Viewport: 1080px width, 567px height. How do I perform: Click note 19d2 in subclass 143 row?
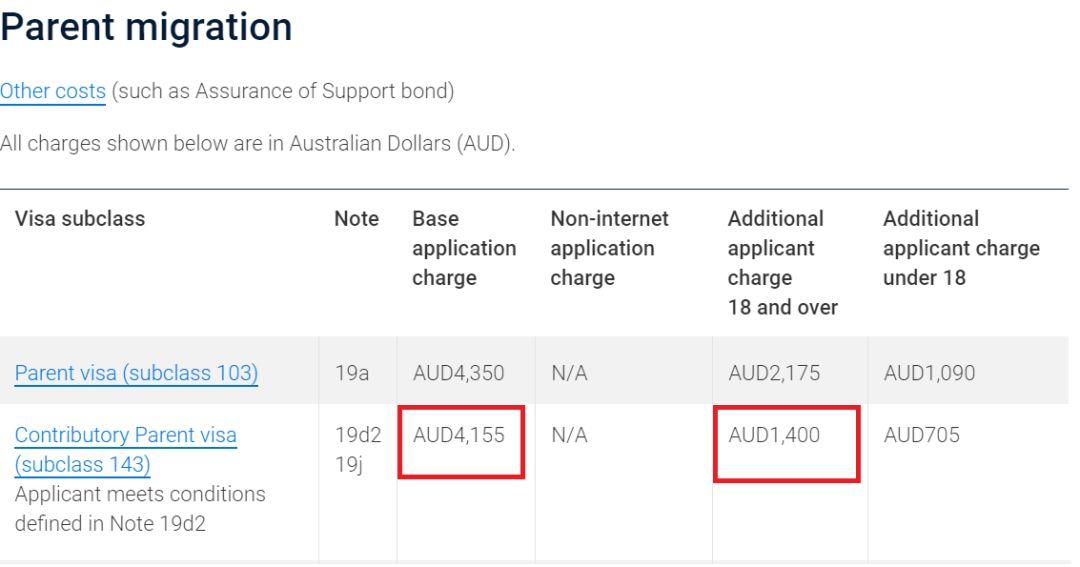click(358, 435)
